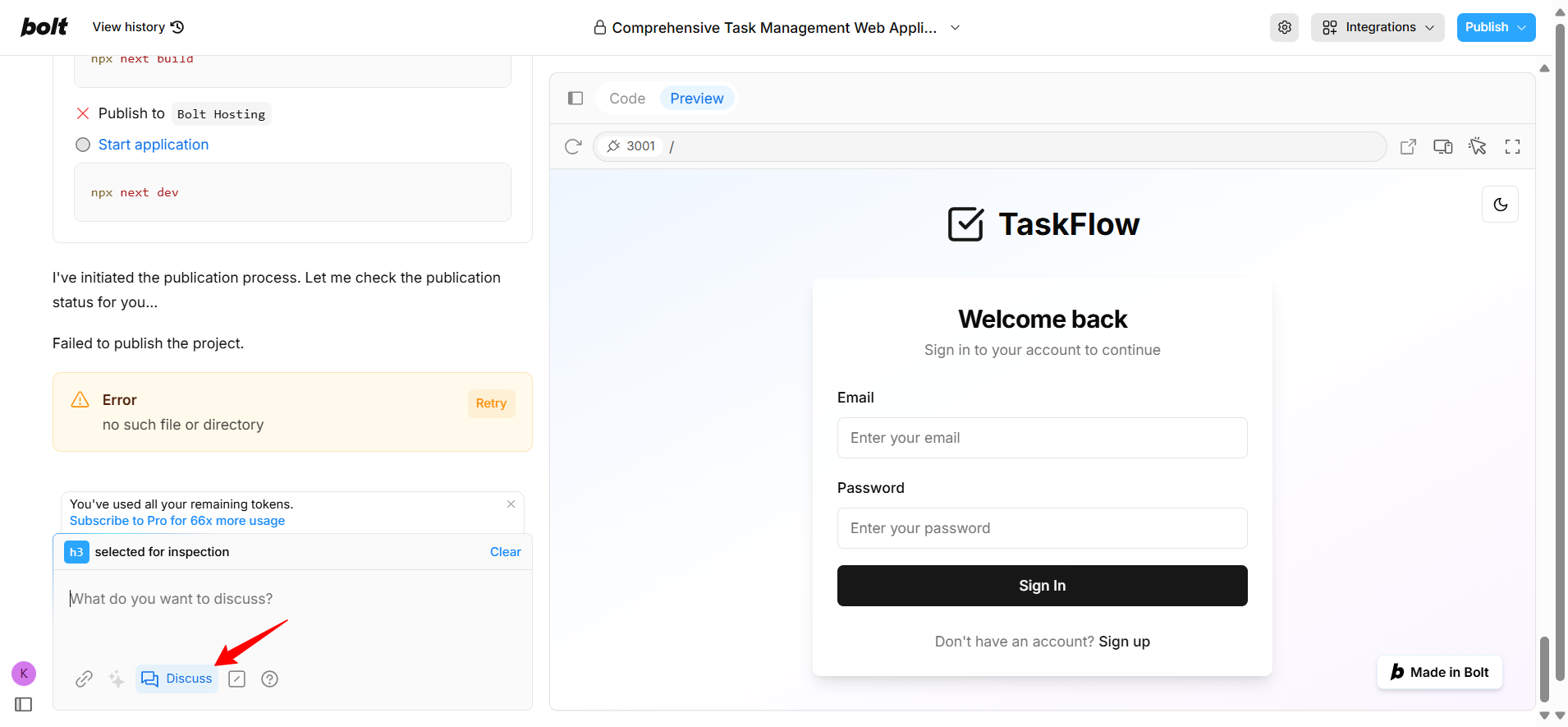Click the TaskFlow checkbox logo
Image resolution: width=1568 pixels, height=727 pixels.
[x=965, y=224]
